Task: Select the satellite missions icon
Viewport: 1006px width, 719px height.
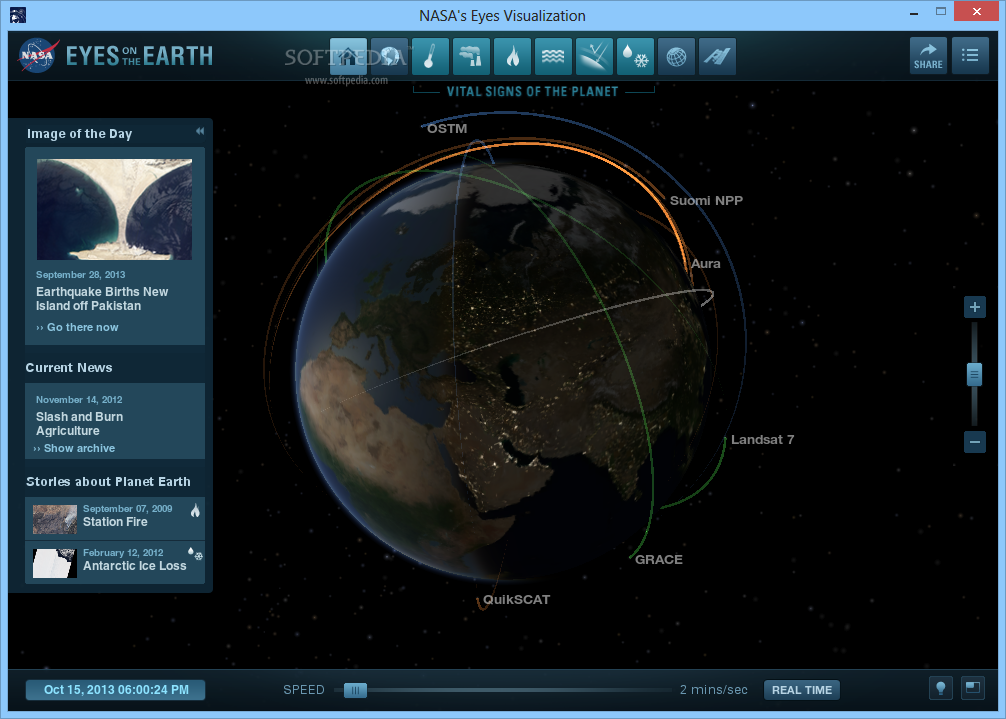Action: [717, 56]
